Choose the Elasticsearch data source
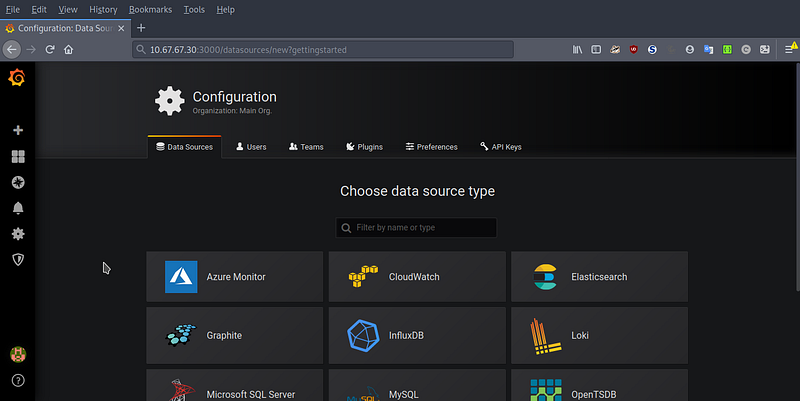 pos(599,277)
